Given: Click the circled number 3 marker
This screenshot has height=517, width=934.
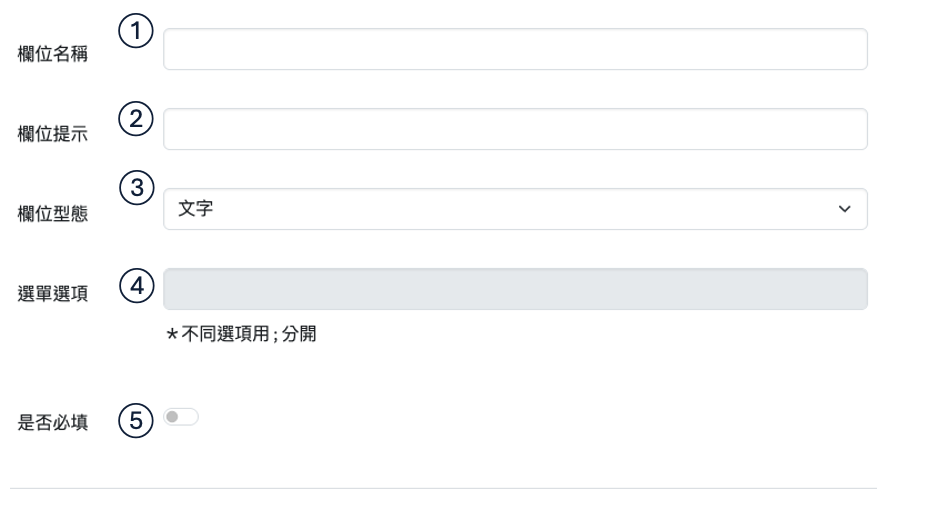Looking at the screenshot, I should tap(135, 185).
